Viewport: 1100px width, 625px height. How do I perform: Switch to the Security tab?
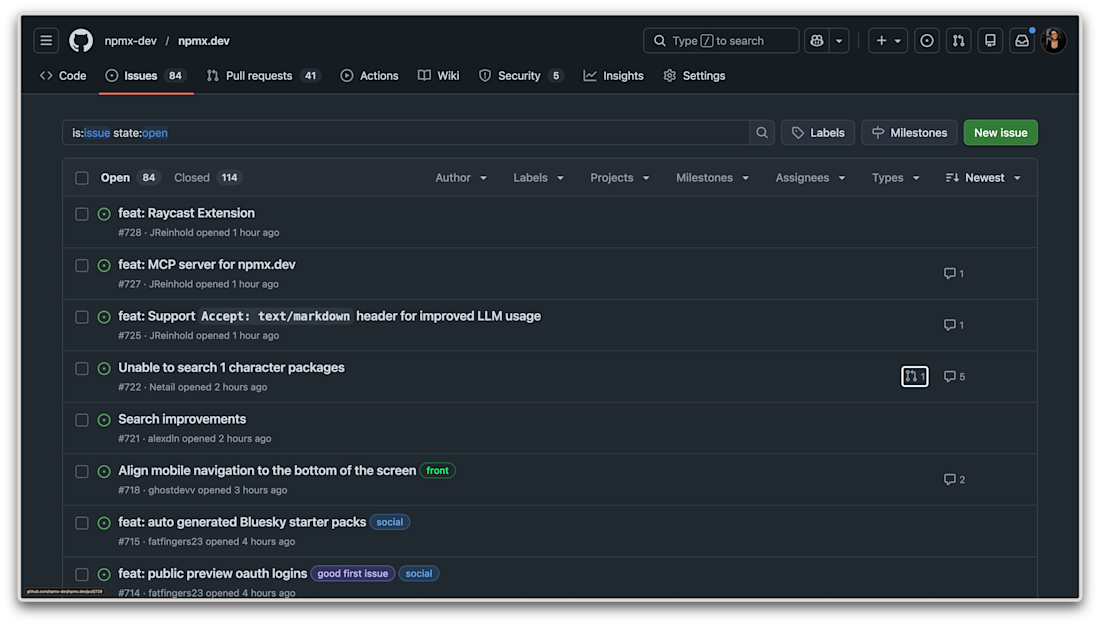(521, 76)
